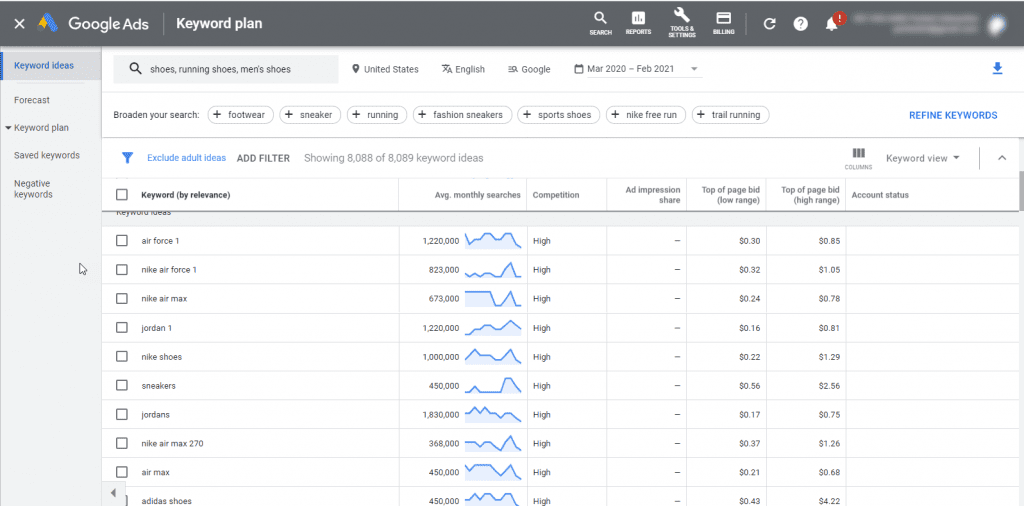Tick the checkbox for air force 1
Screen dimensions: 1024x506
[x=122, y=241]
